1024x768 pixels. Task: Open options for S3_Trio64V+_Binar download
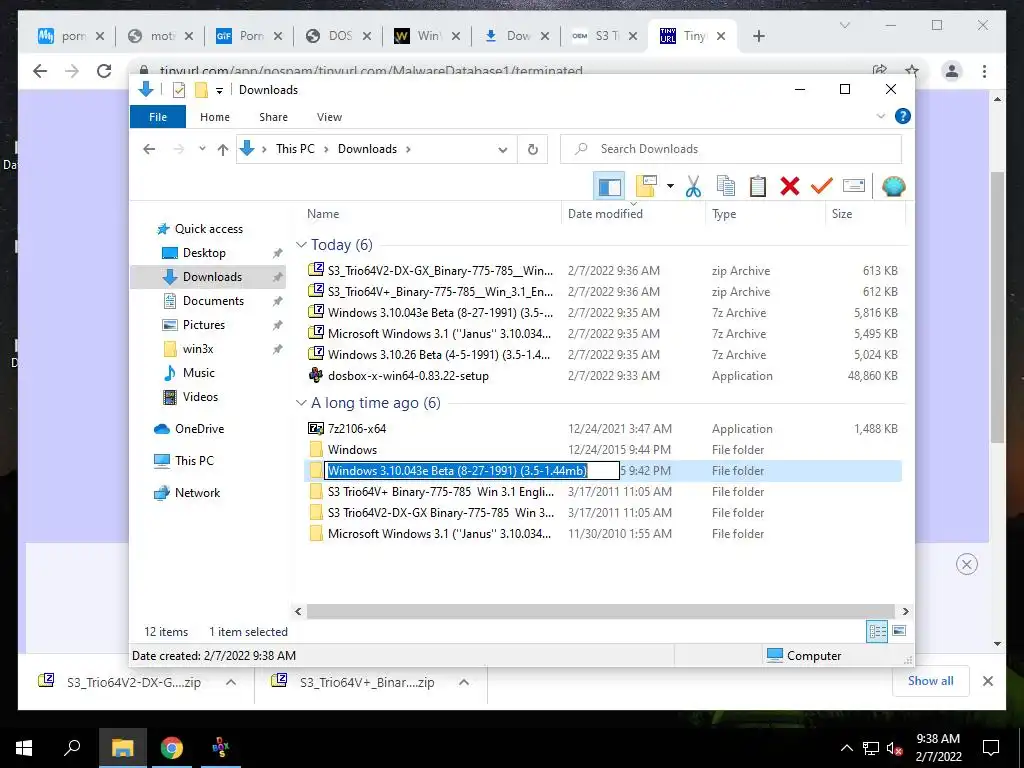coord(464,682)
